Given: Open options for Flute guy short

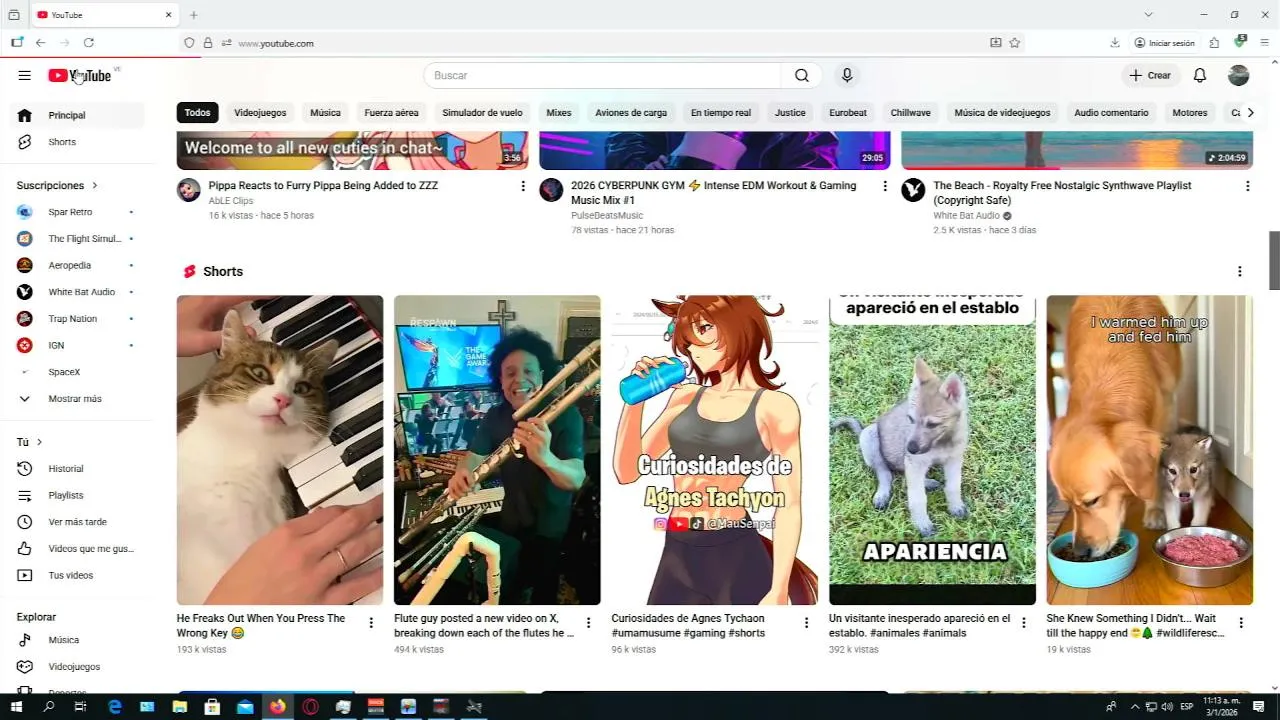Looking at the screenshot, I should click(x=588, y=623).
